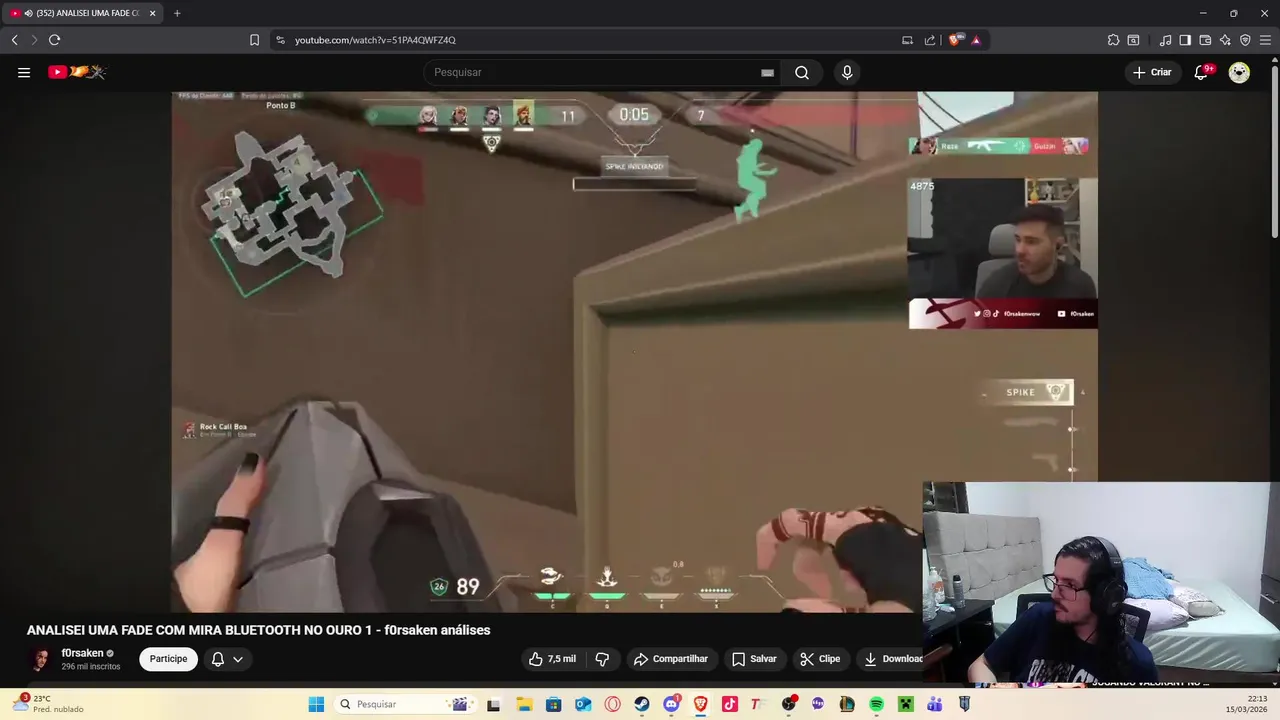Dislike the video
Viewport: 1280px width, 720px height.
pos(602,659)
